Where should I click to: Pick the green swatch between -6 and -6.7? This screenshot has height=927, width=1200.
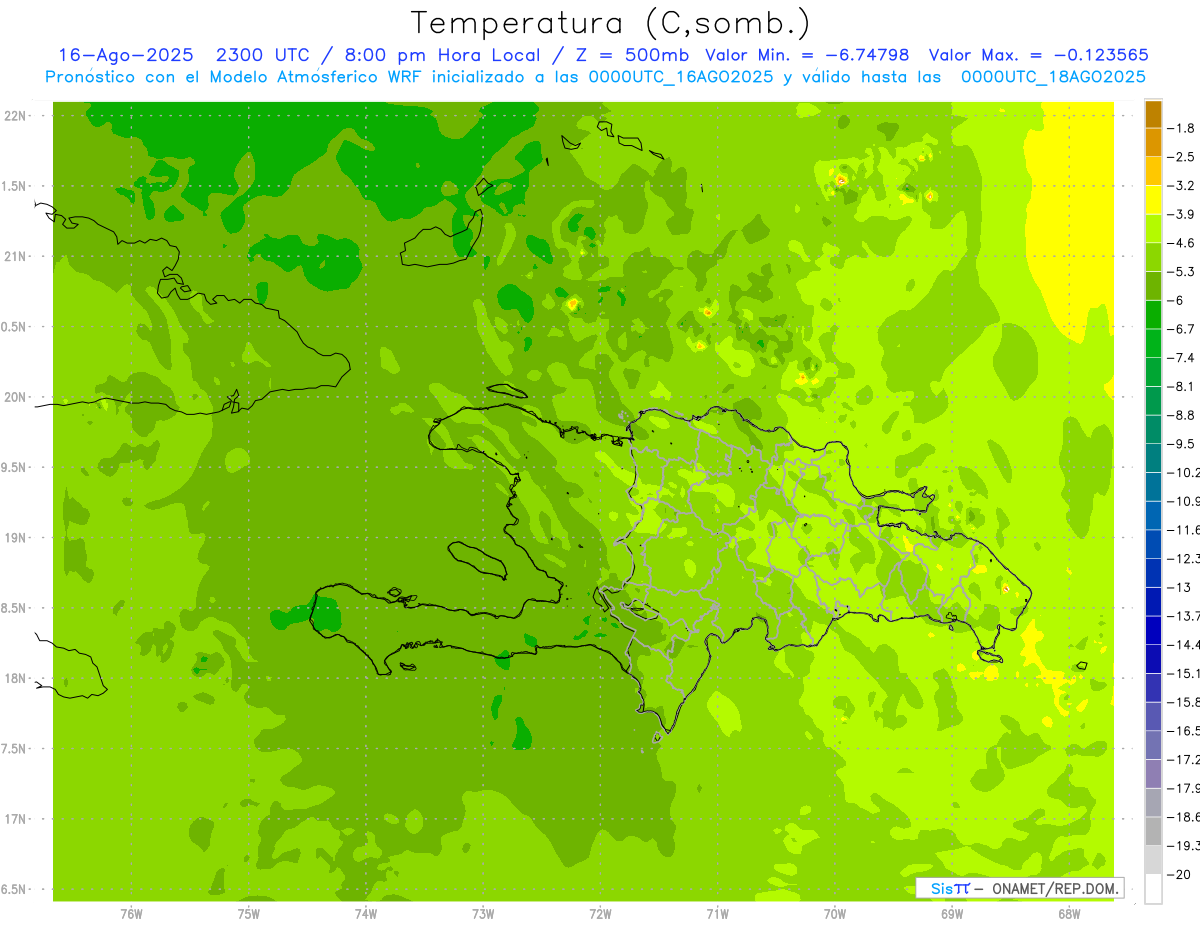[x=1153, y=315]
